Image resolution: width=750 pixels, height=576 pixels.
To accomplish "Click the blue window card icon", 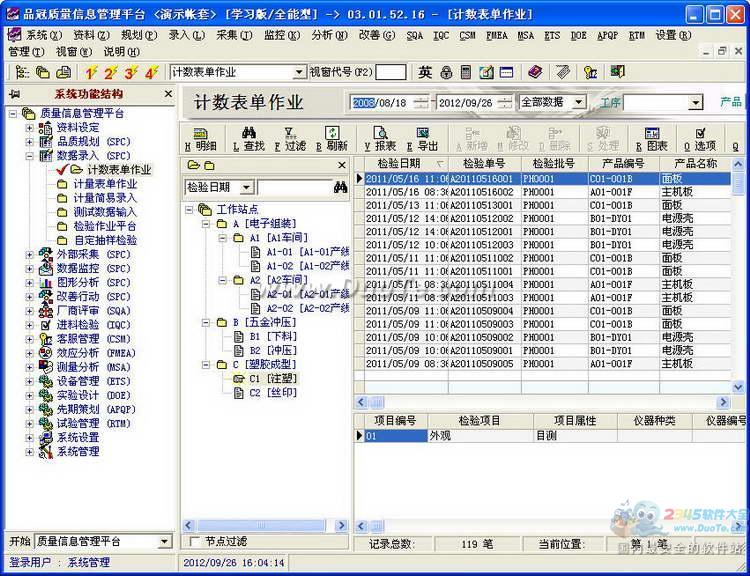I will (507, 72).
